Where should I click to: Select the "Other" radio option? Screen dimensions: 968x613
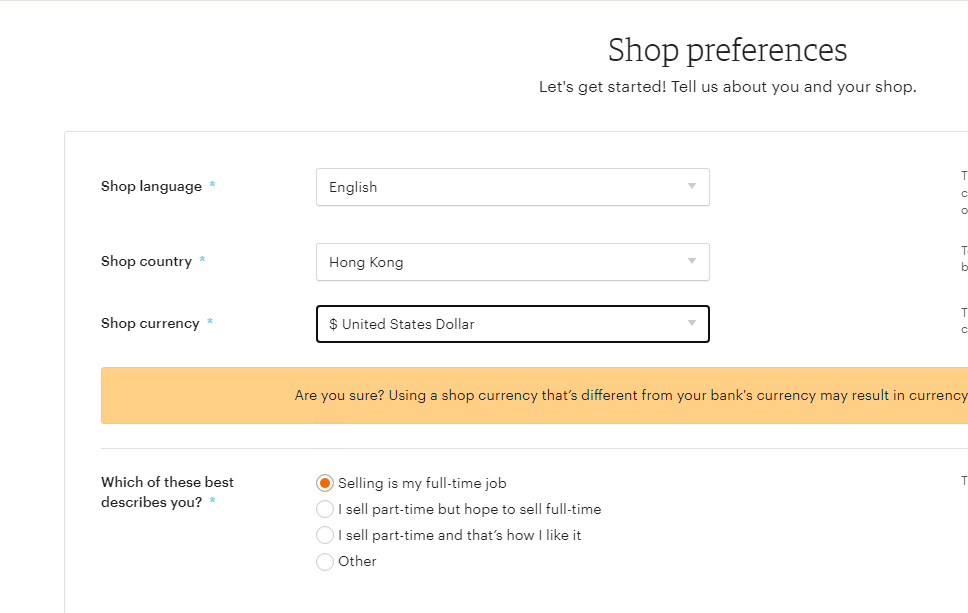coord(325,562)
